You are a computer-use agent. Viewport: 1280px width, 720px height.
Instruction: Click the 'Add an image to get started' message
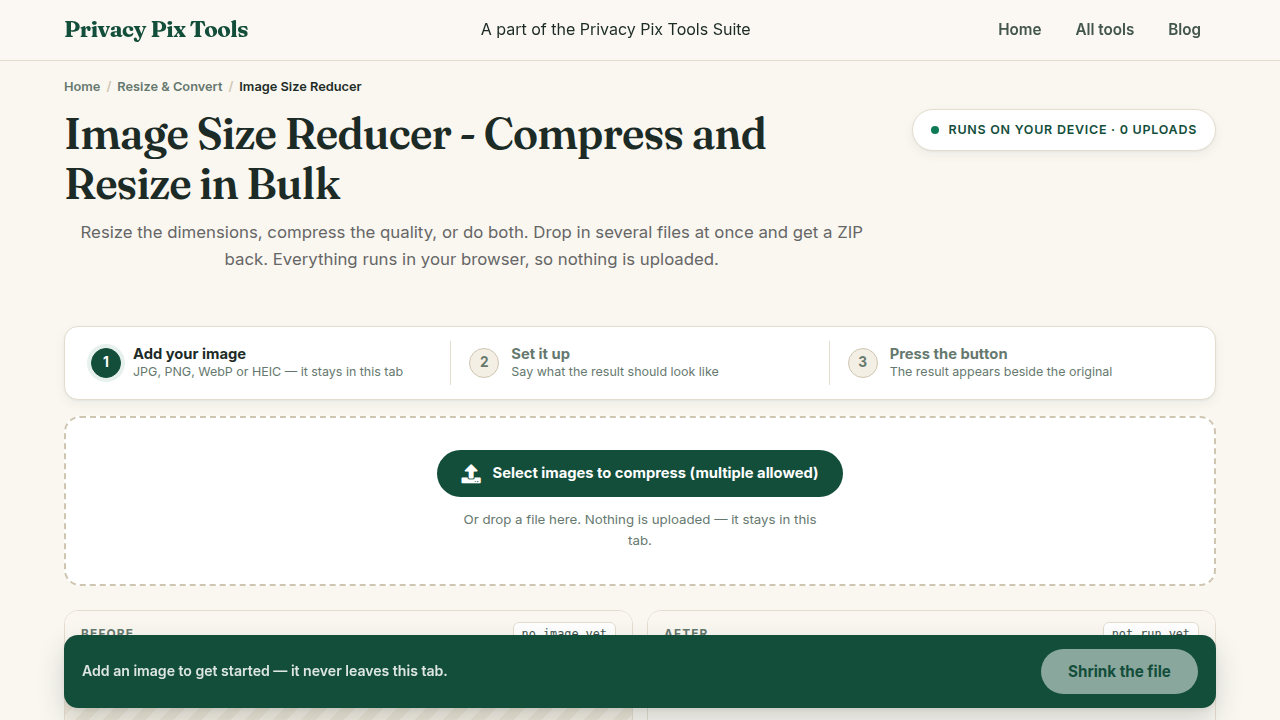[264, 671]
